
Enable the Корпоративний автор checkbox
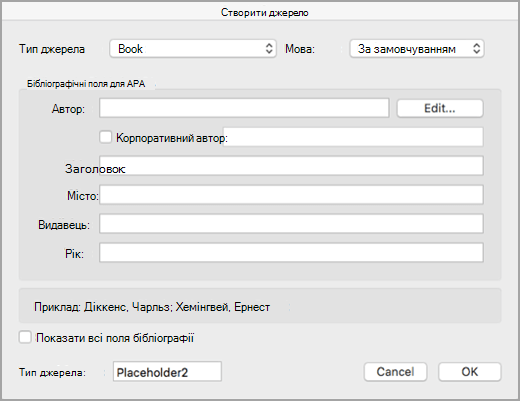tap(106, 137)
